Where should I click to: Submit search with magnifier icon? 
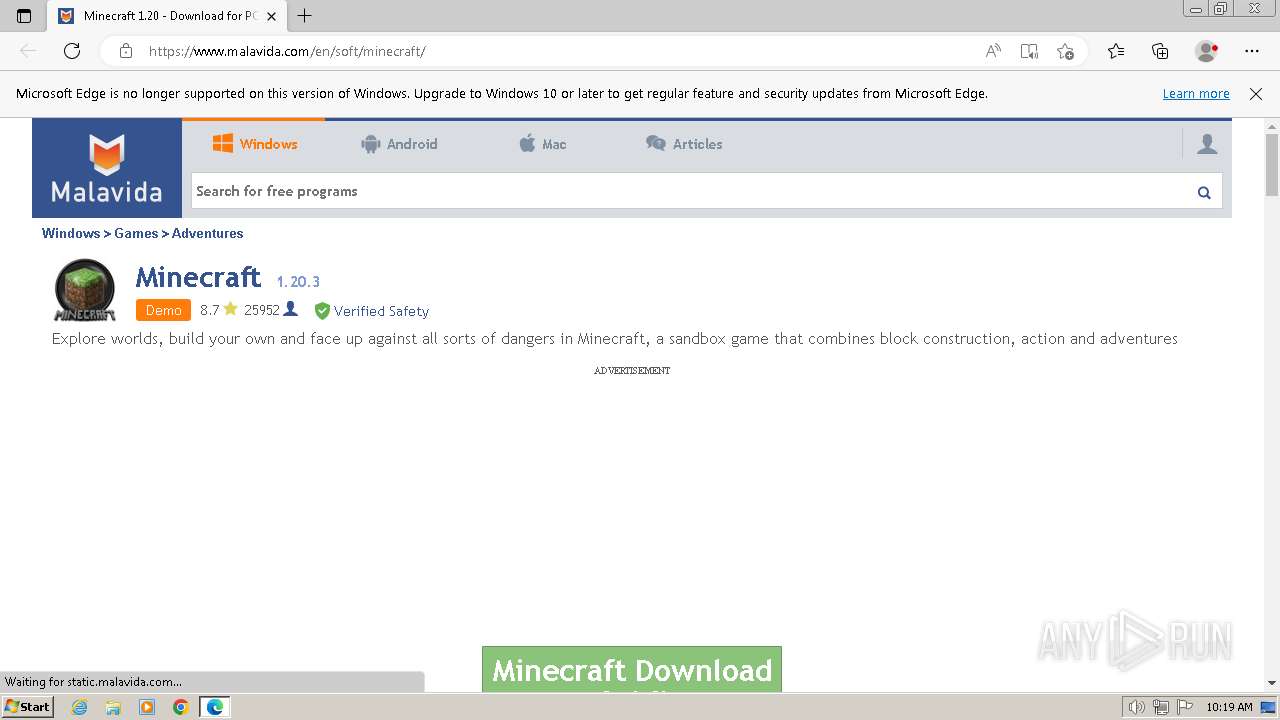[x=1204, y=192]
